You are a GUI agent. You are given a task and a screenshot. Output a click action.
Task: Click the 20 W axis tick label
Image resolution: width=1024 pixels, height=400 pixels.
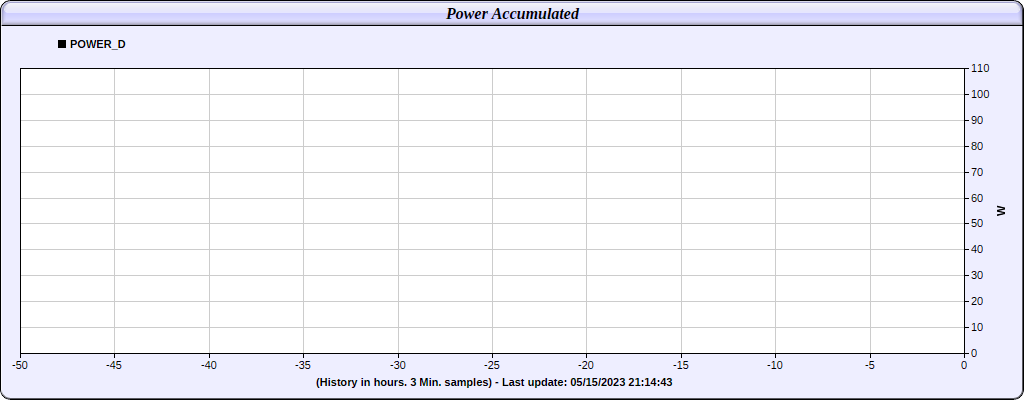[978, 301]
